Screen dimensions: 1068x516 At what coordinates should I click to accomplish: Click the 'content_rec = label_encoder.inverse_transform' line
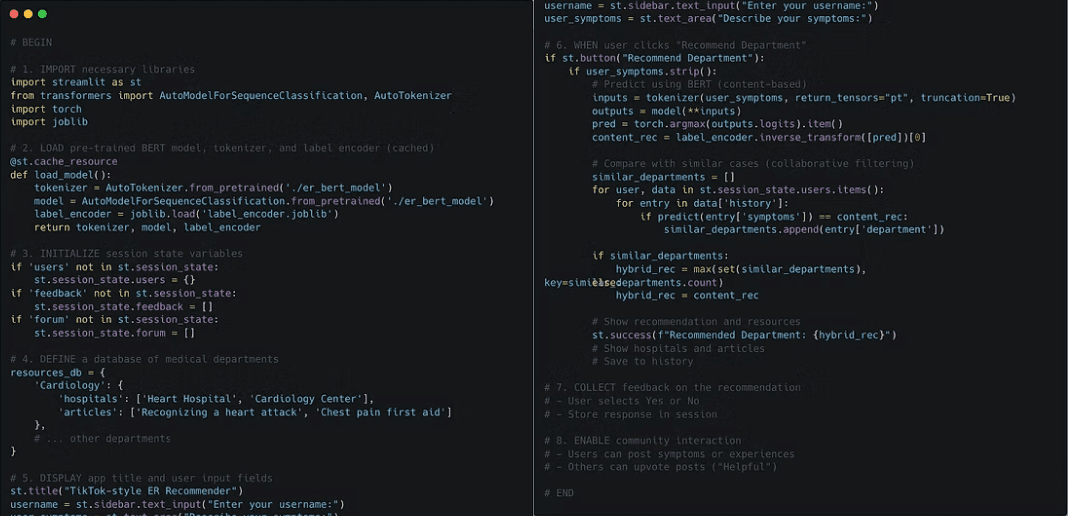pos(759,138)
